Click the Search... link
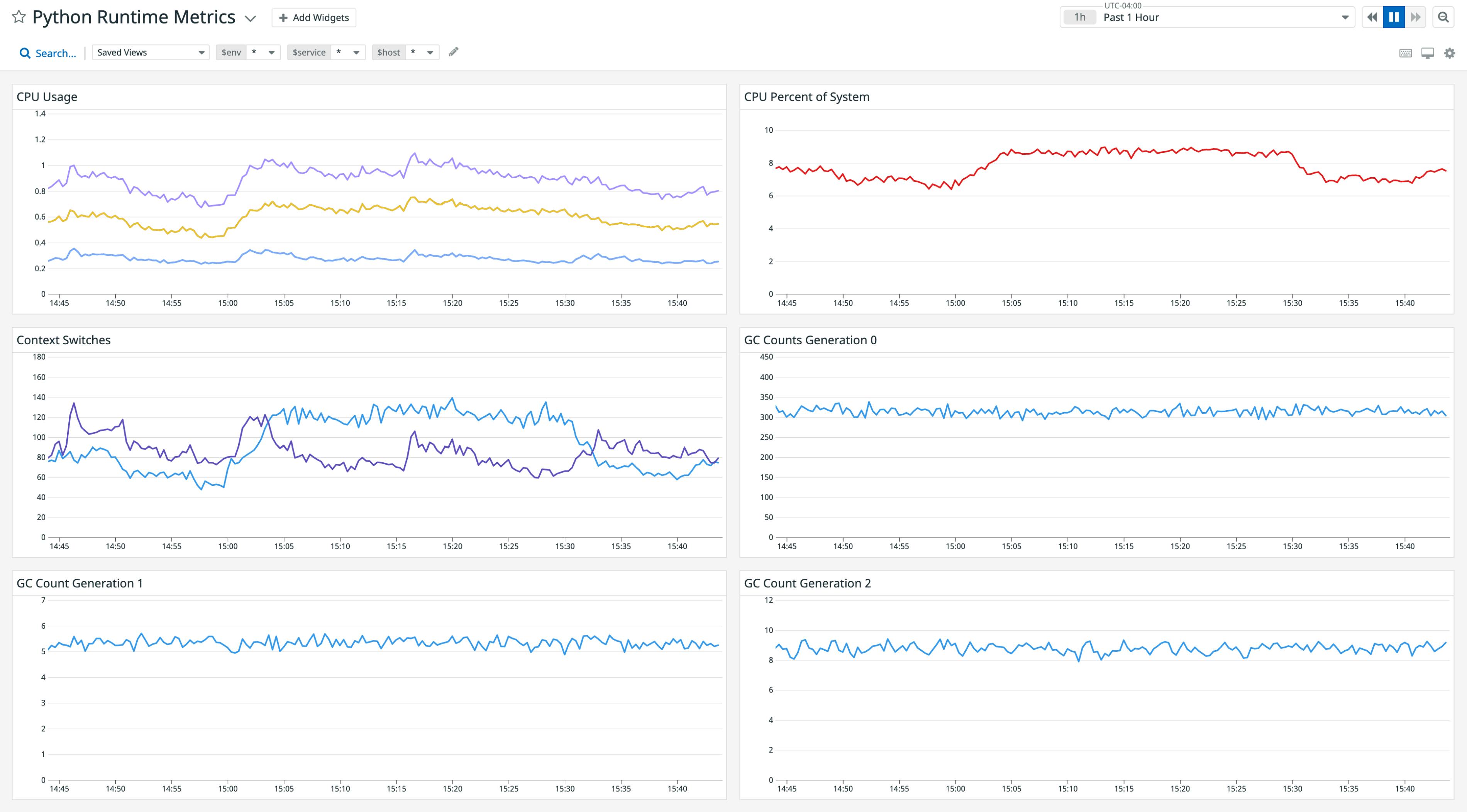1467x812 pixels. pyautogui.click(x=55, y=52)
